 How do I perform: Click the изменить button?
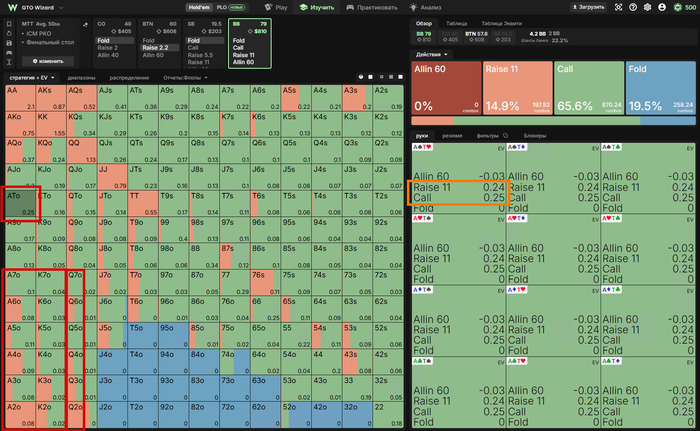48,61
